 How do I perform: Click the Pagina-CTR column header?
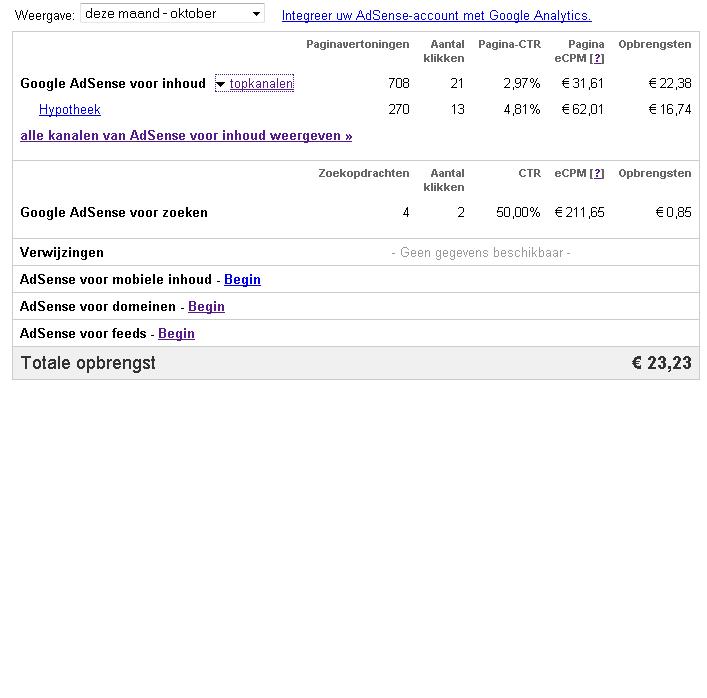[510, 44]
